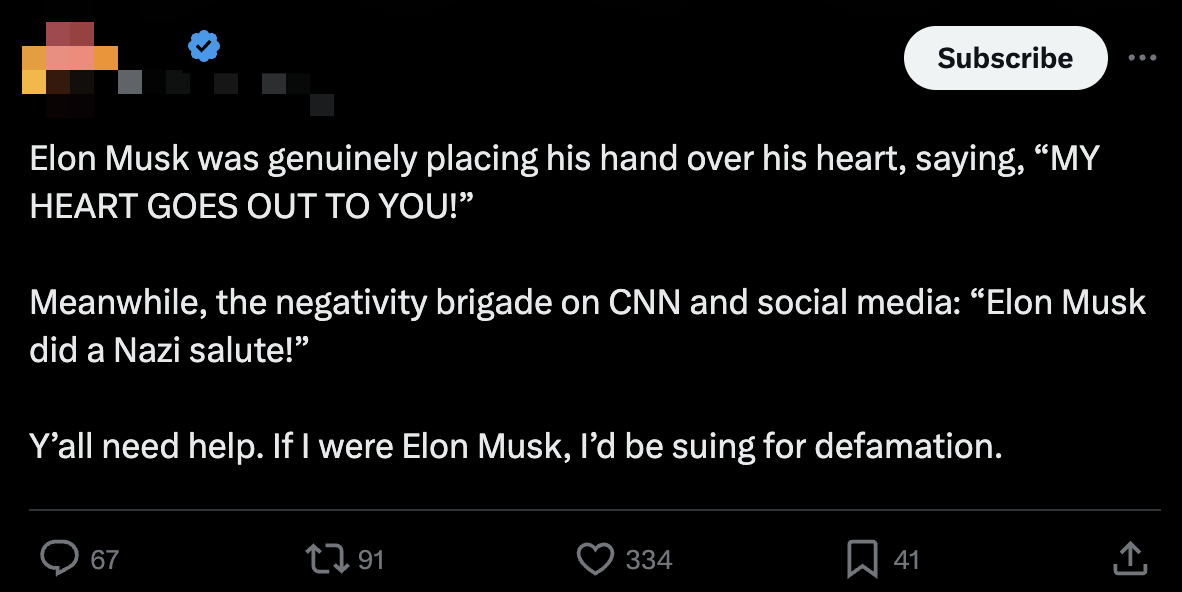Click the 91 reposts count
The height and width of the screenshot is (592, 1182).
coord(371,559)
